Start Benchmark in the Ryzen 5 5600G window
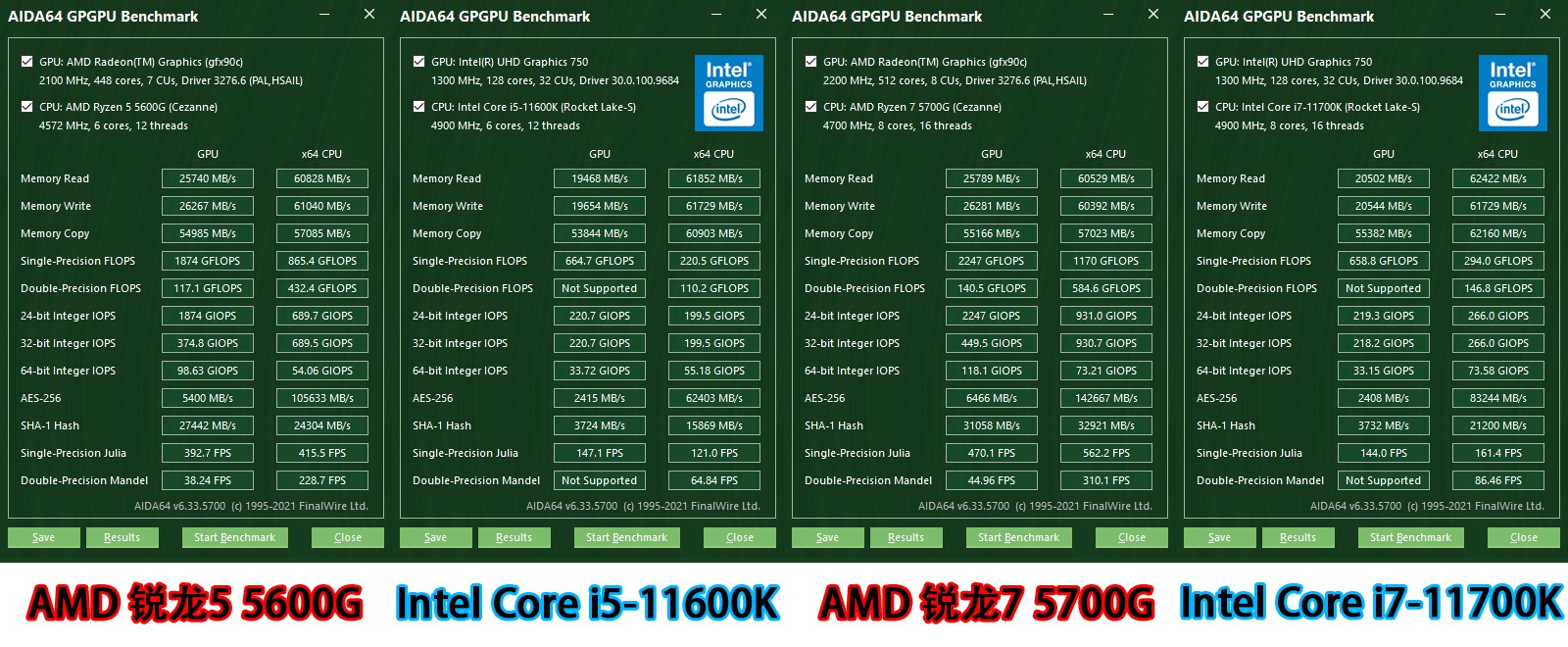Screen dimensions: 1568x647 pos(234,537)
